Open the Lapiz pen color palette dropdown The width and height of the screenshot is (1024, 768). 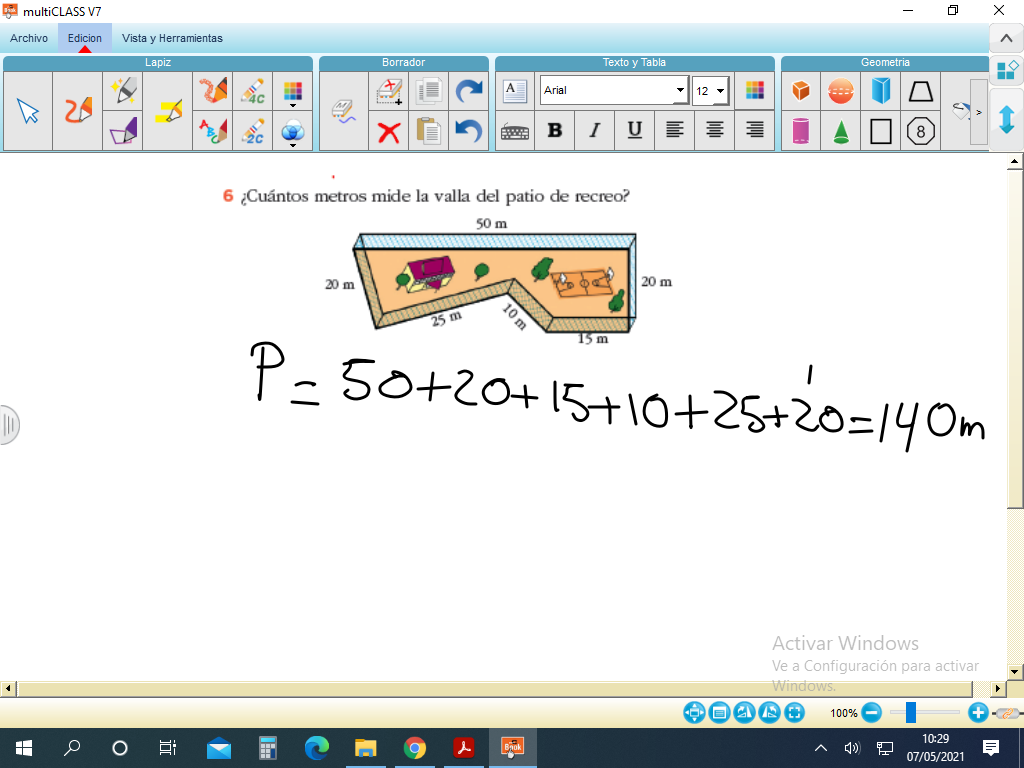[293, 92]
